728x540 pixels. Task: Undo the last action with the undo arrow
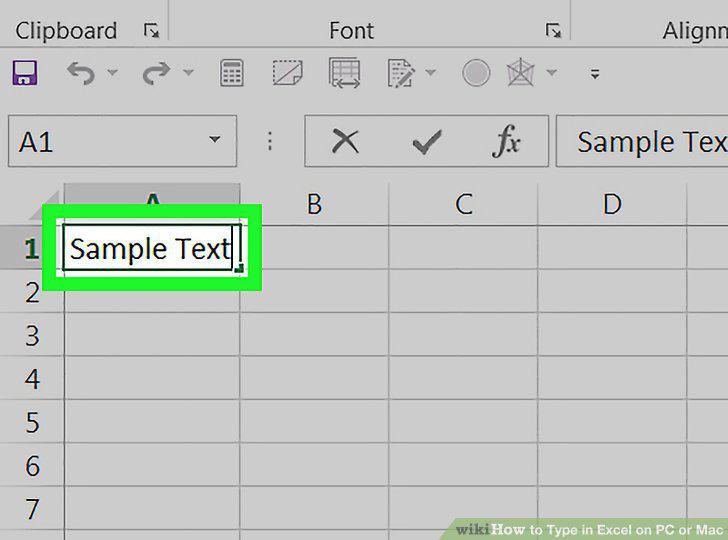81,73
